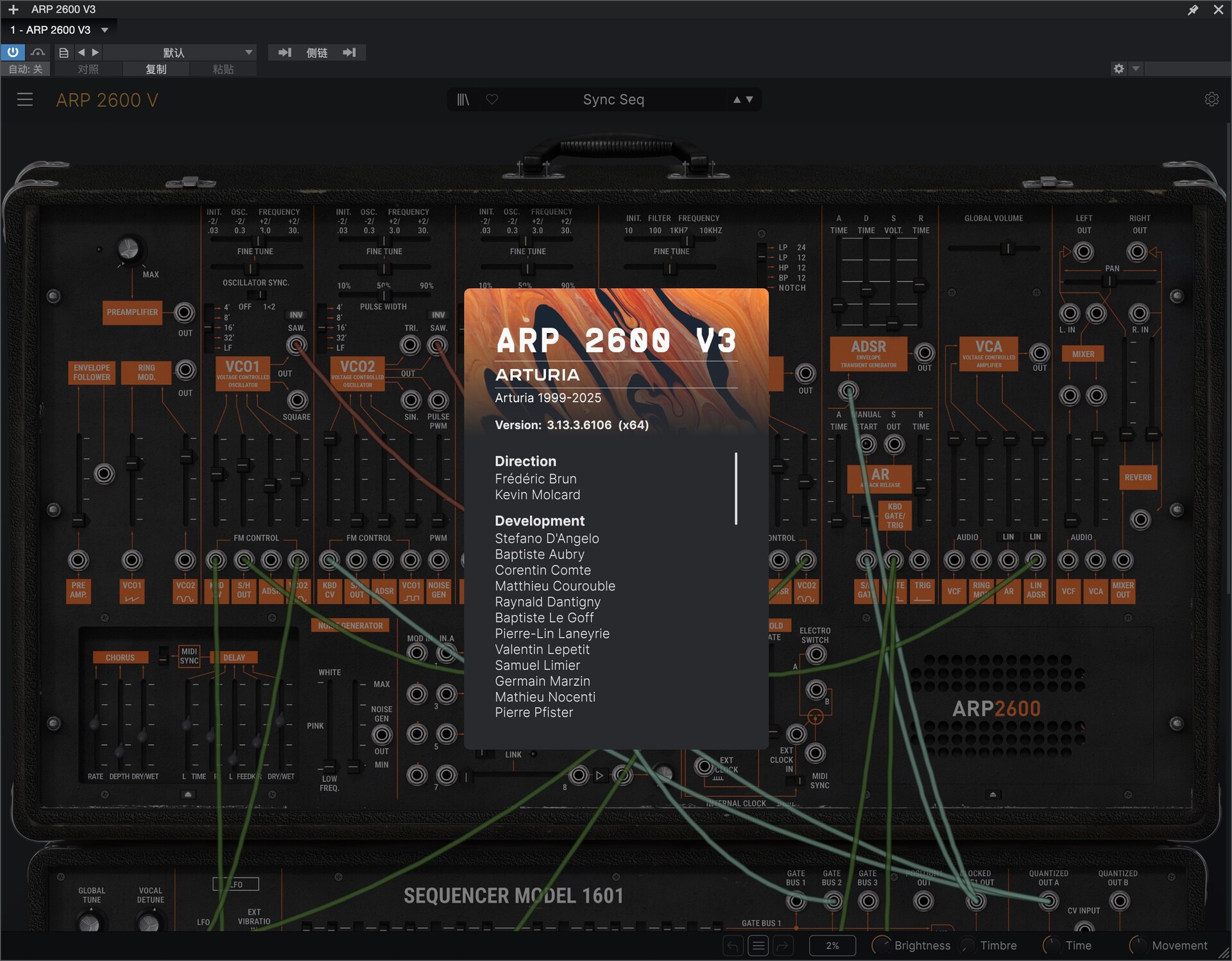The width and height of the screenshot is (1232, 961).
Task: Click the PAN slider
Action: (1109, 282)
